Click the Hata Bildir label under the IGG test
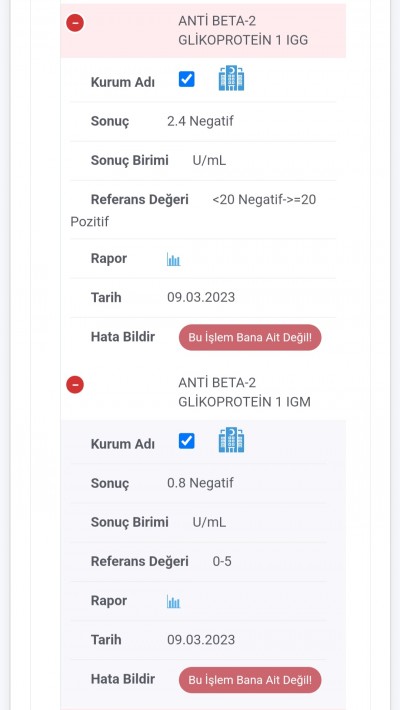 (123, 337)
